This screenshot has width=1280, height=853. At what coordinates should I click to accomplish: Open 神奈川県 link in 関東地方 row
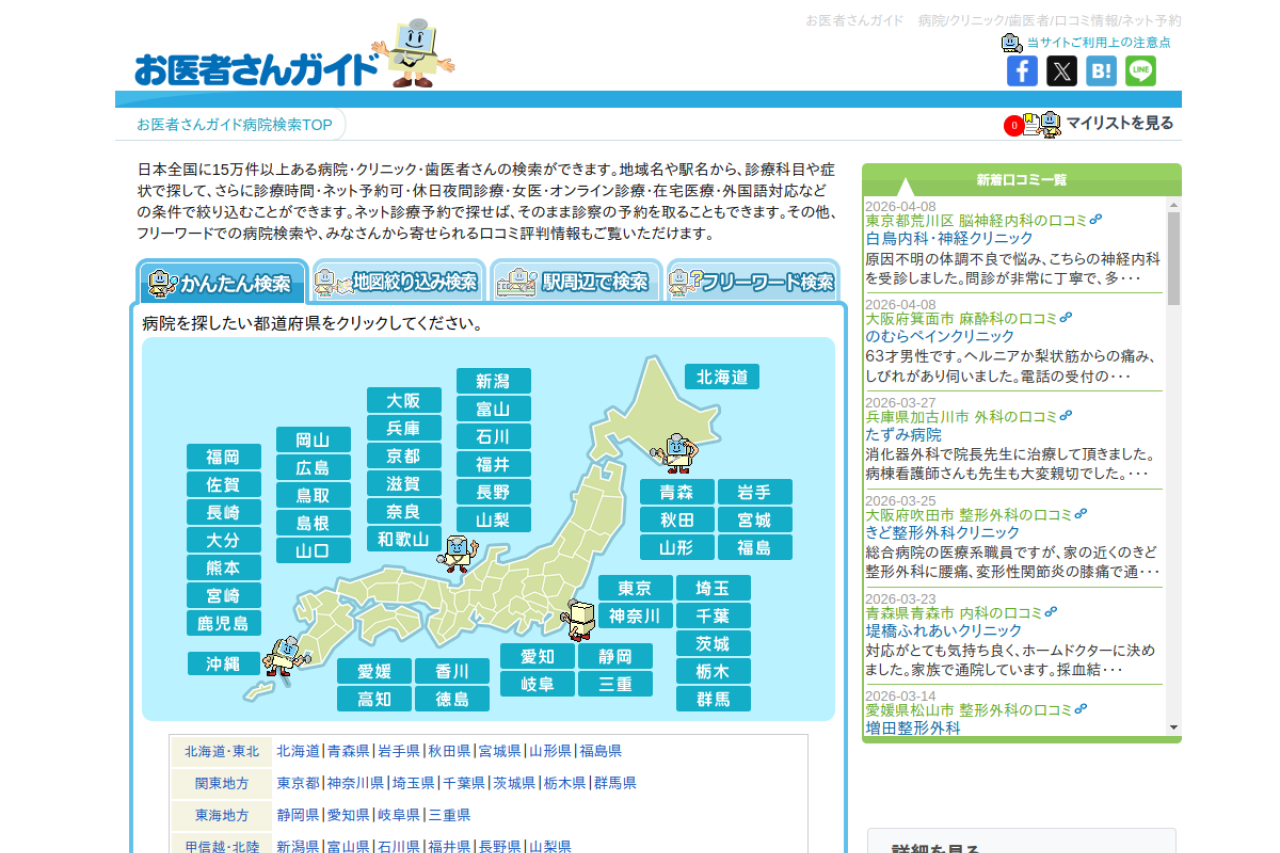click(355, 783)
